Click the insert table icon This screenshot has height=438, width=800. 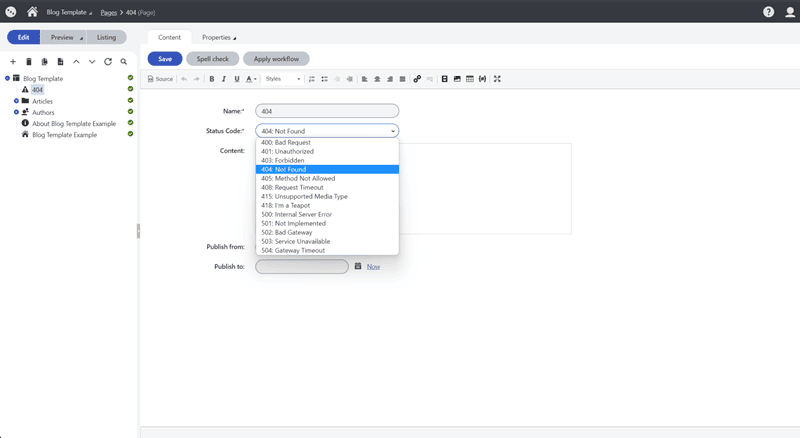[470, 79]
